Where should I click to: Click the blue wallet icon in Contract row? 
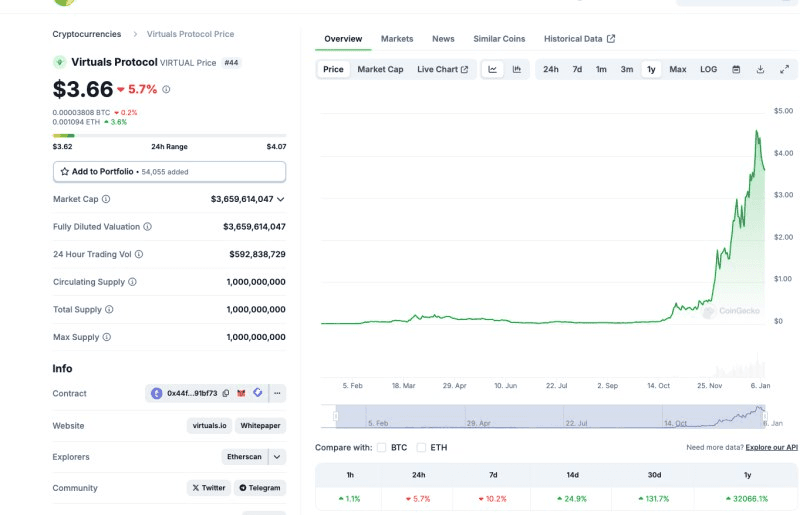click(x=258, y=393)
